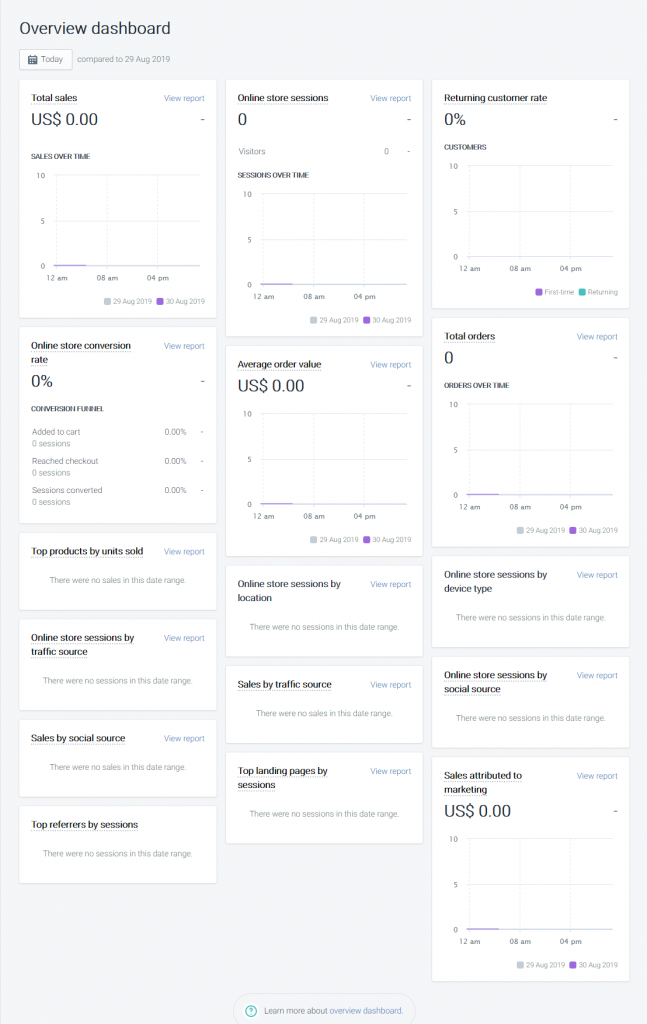
Task: Click the Visitors row in sessions card
Action: tap(324, 152)
